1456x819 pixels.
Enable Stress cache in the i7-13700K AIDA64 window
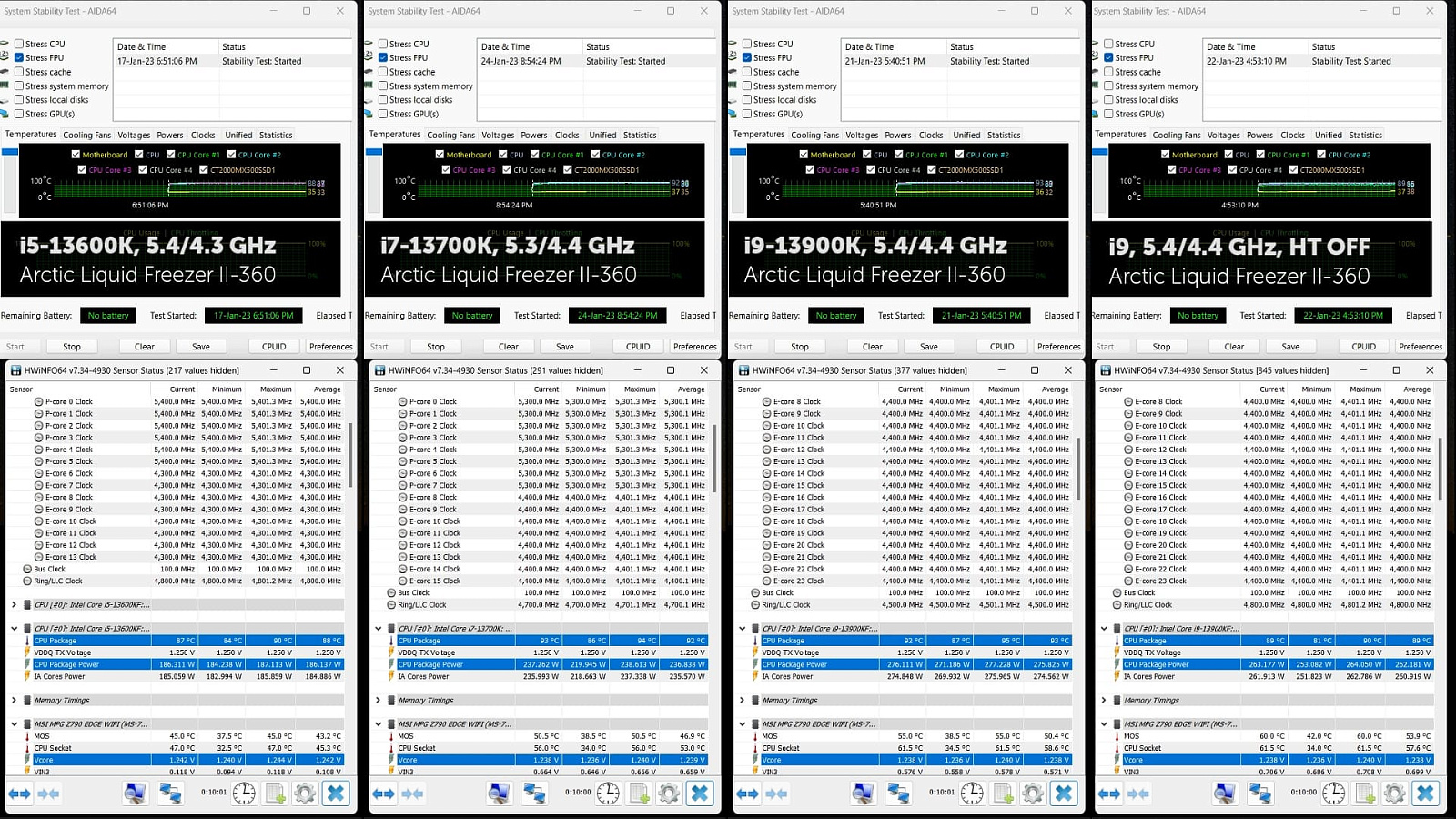tap(383, 72)
